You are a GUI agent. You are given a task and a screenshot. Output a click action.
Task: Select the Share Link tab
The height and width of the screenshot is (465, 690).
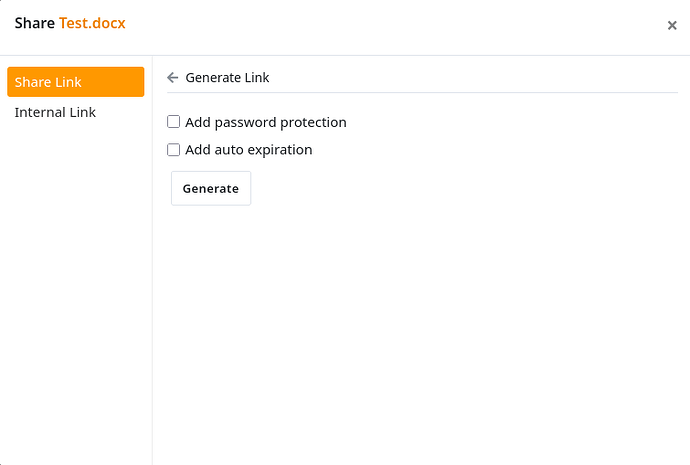[75, 82]
